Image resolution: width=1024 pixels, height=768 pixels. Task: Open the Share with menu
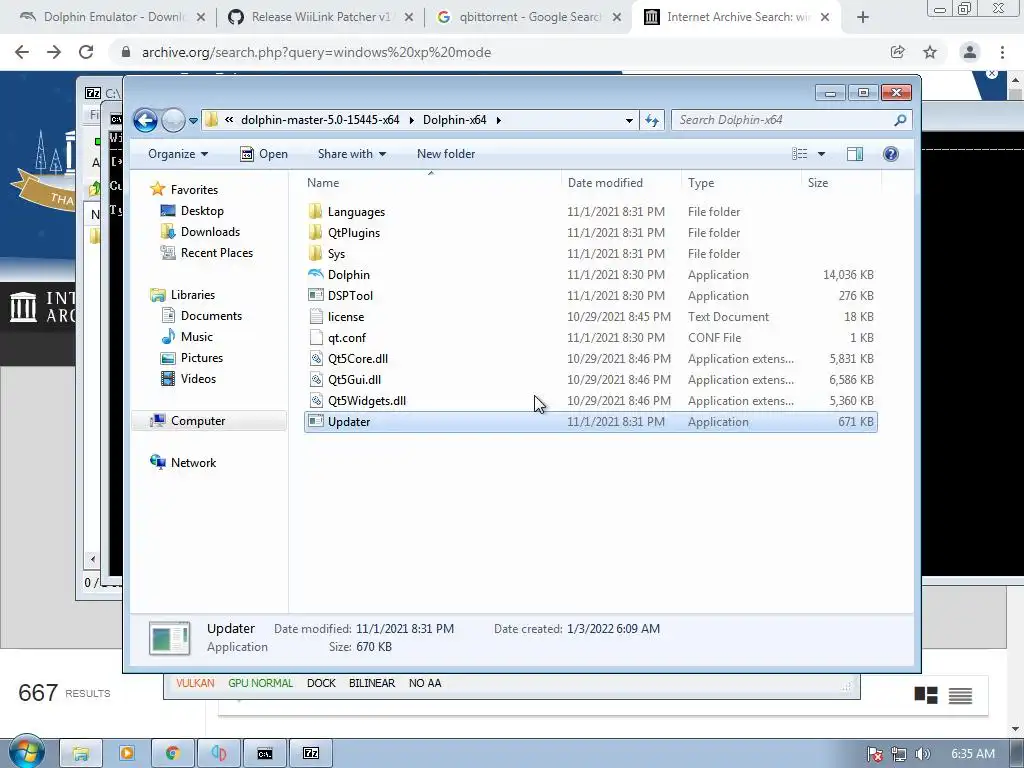point(351,154)
